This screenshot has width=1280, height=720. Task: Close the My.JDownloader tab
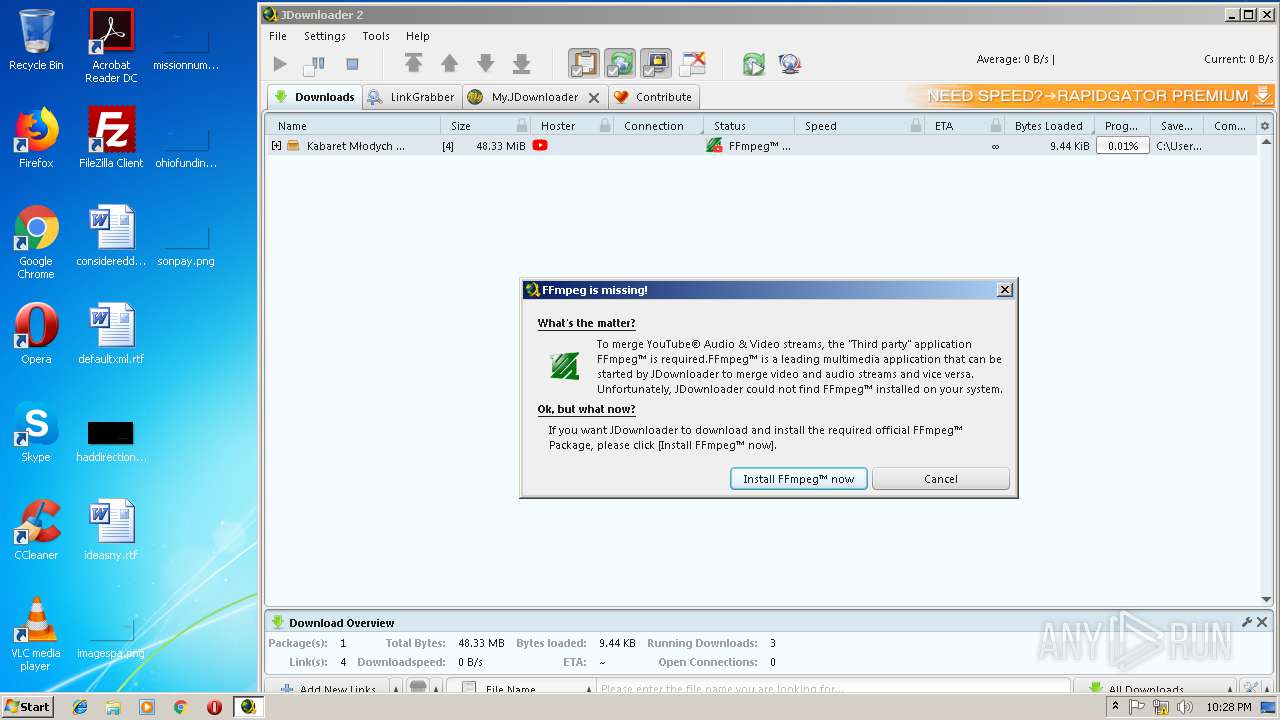point(594,98)
